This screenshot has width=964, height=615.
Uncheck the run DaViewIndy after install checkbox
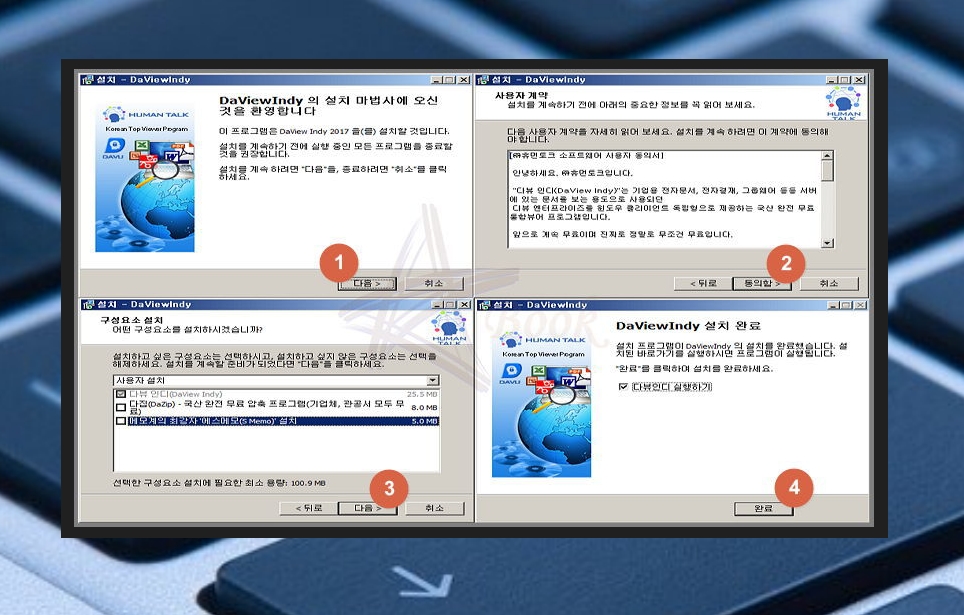[x=623, y=386]
